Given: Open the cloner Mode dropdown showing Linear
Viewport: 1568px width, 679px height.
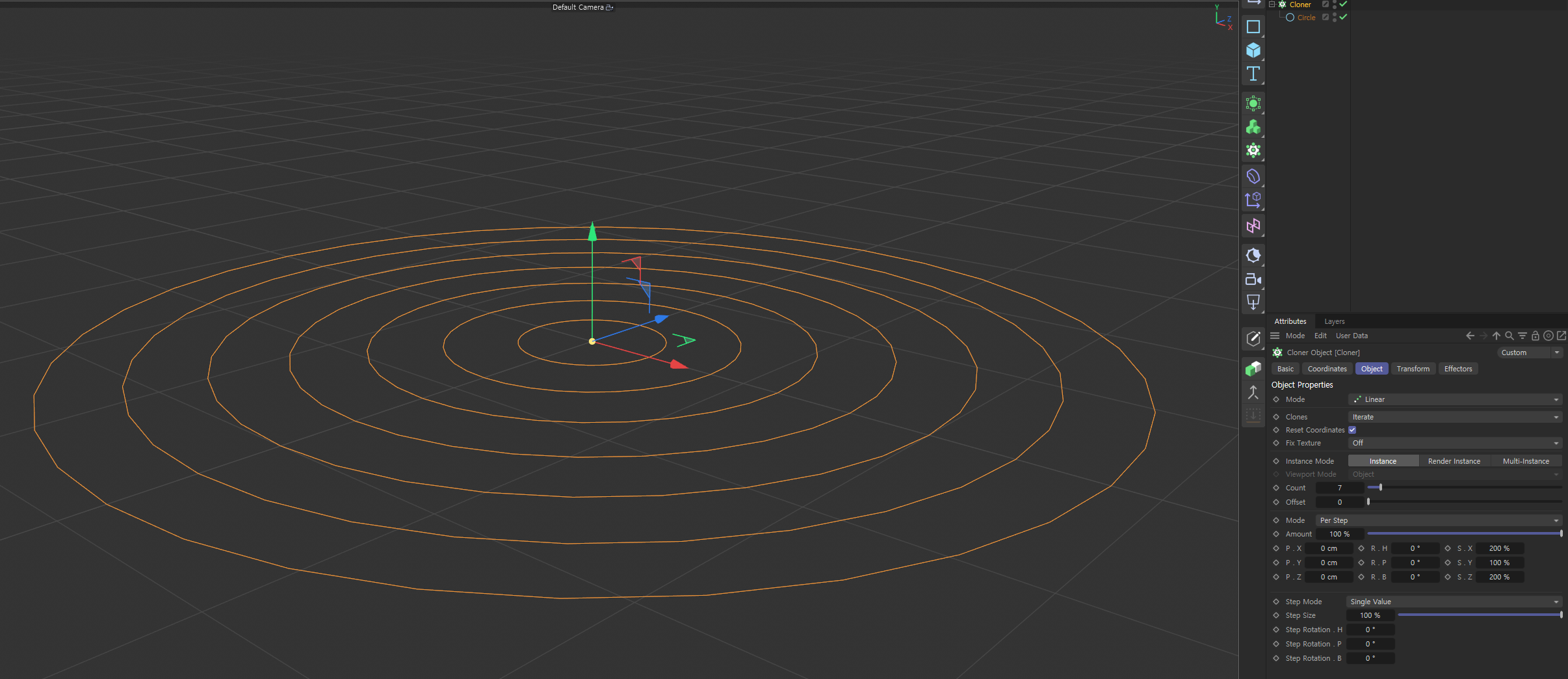Looking at the screenshot, I should tap(1454, 399).
